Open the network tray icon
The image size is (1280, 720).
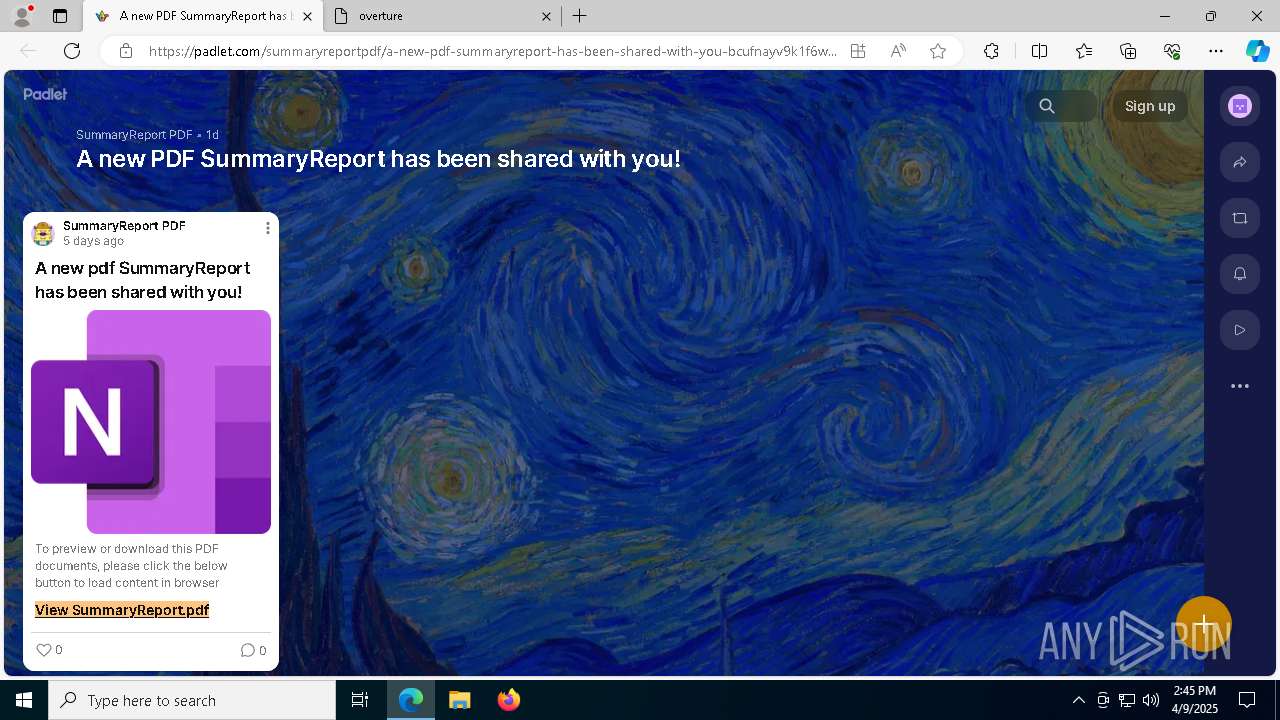tap(1127, 700)
